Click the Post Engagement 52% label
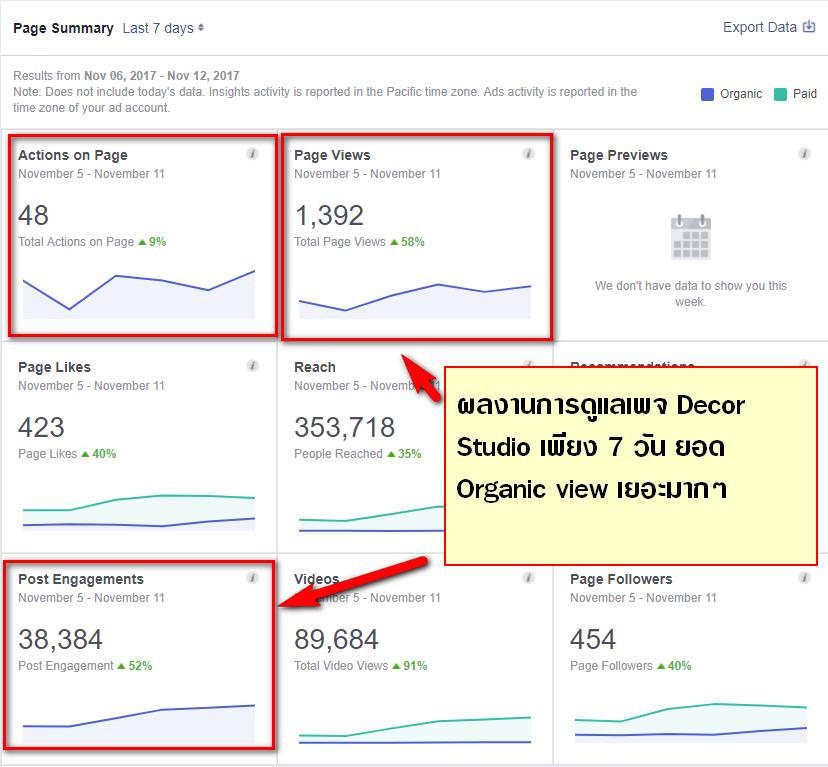The image size is (828, 767). (x=85, y=666)
